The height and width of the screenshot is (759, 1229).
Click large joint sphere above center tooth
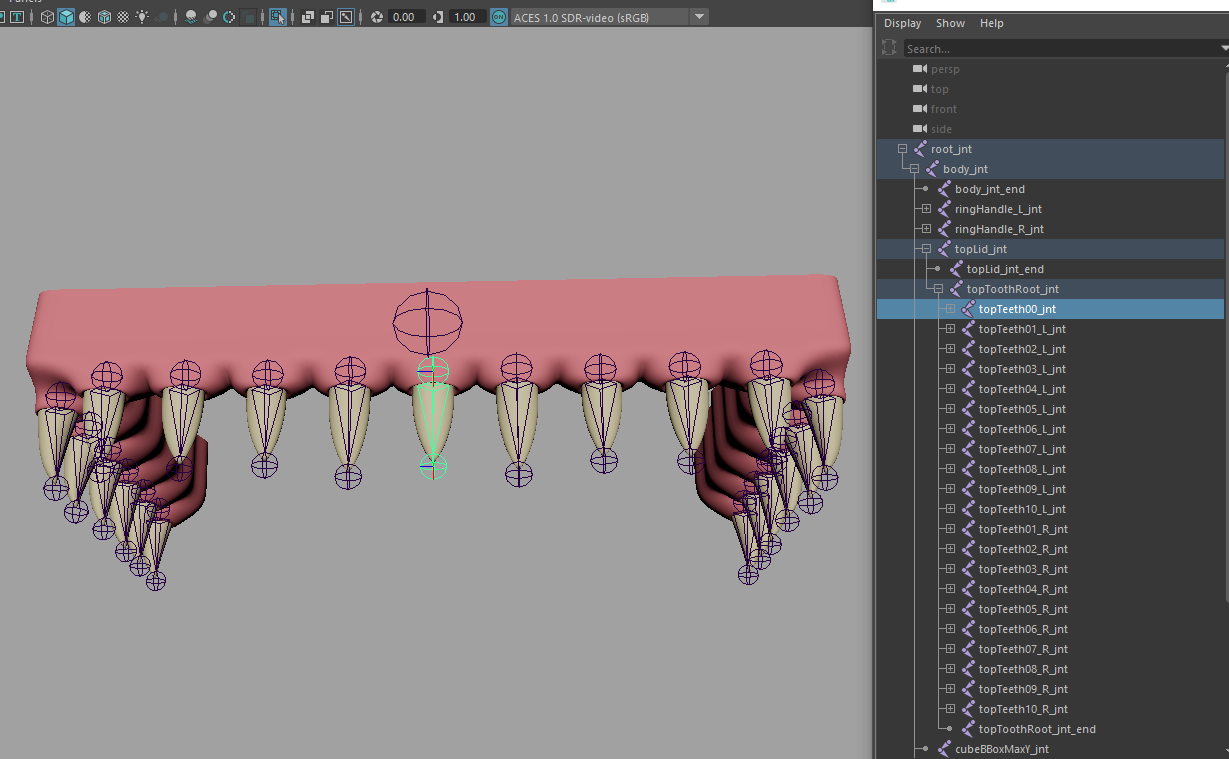pos(427,322)
